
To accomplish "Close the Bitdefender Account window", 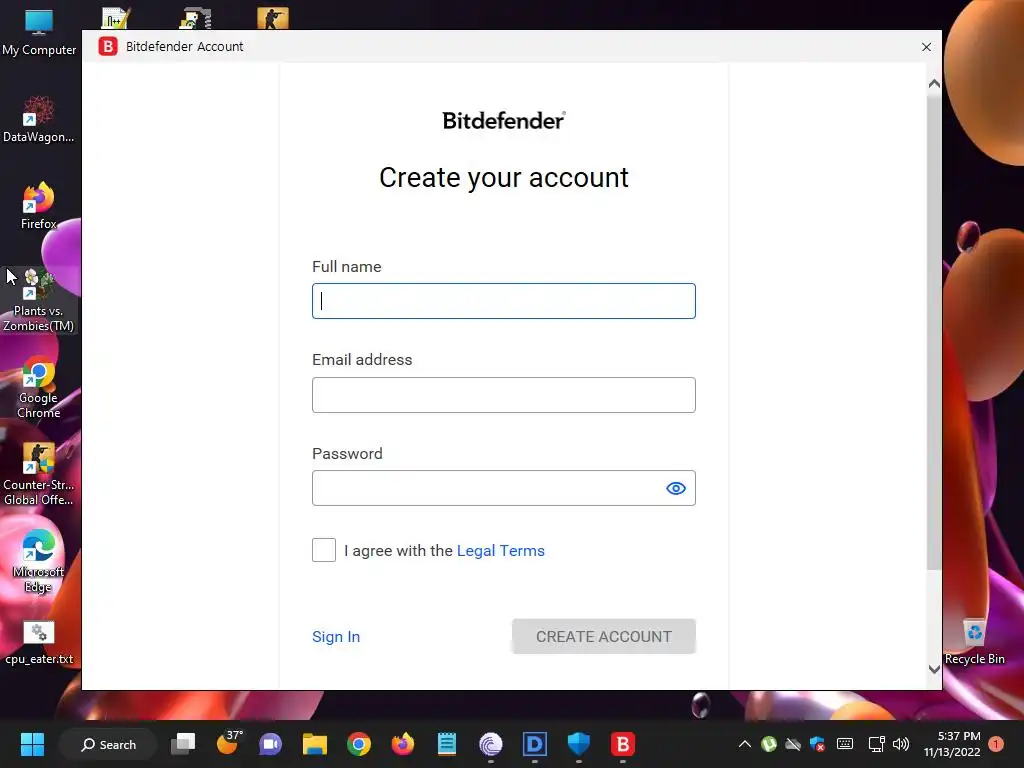I will pyautogui.click(x=926, y=47).
